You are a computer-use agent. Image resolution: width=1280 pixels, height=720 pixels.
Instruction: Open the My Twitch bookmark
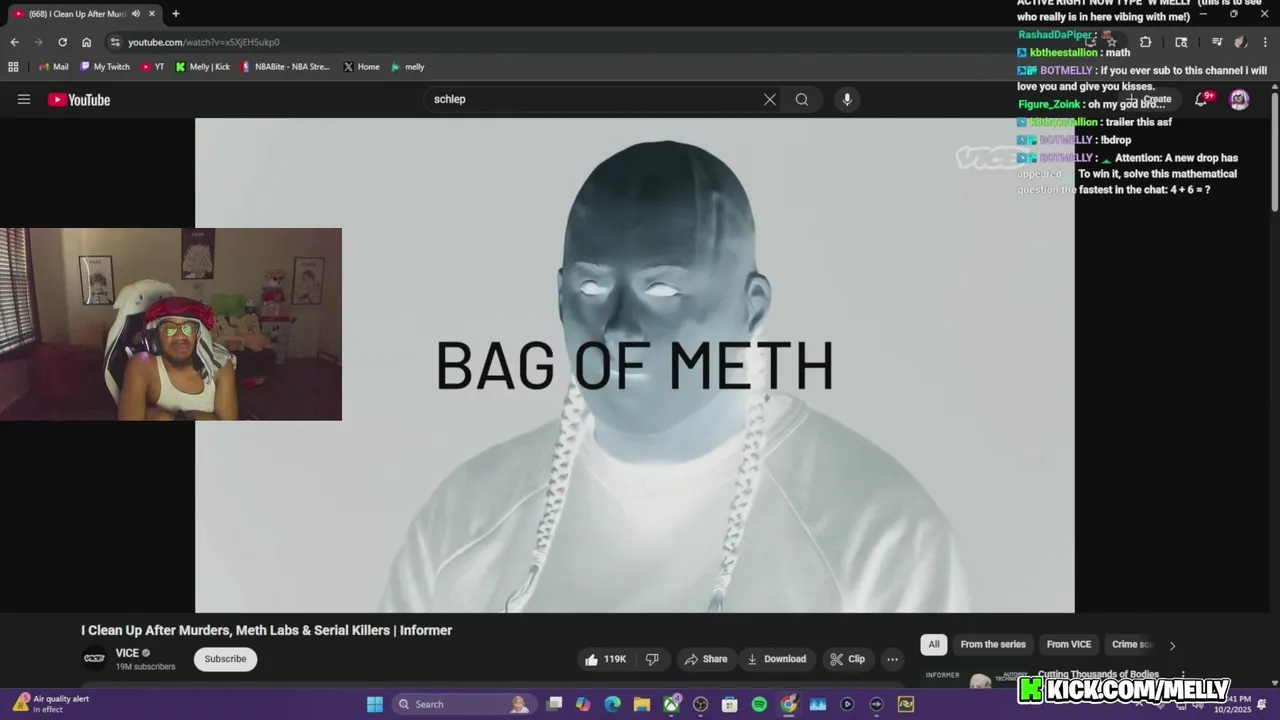pyautogui.click(x=103, y=67)
